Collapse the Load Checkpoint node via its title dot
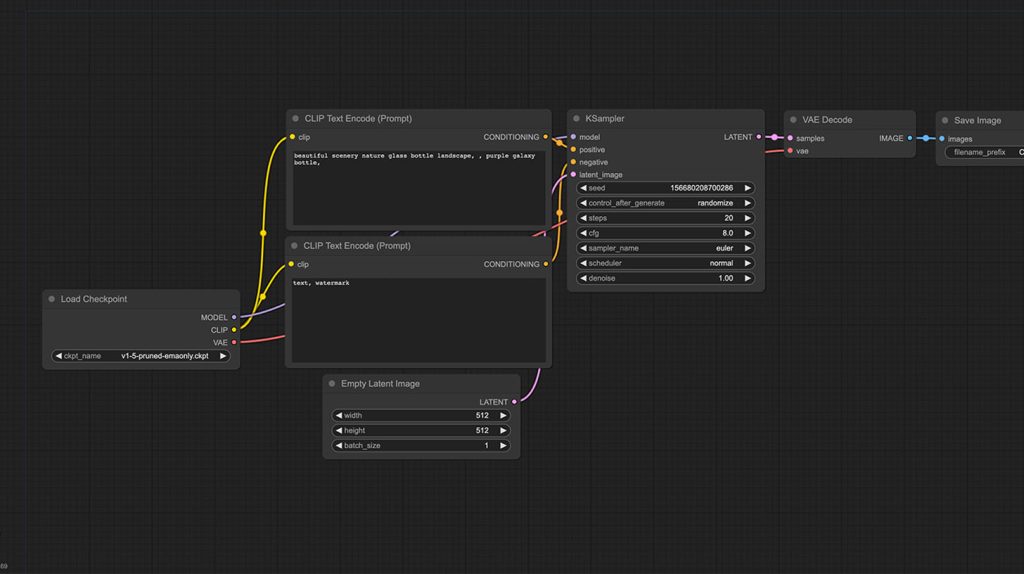This screenshot has width=1024, height=574. pyautogui.click(x=52, y=299)
